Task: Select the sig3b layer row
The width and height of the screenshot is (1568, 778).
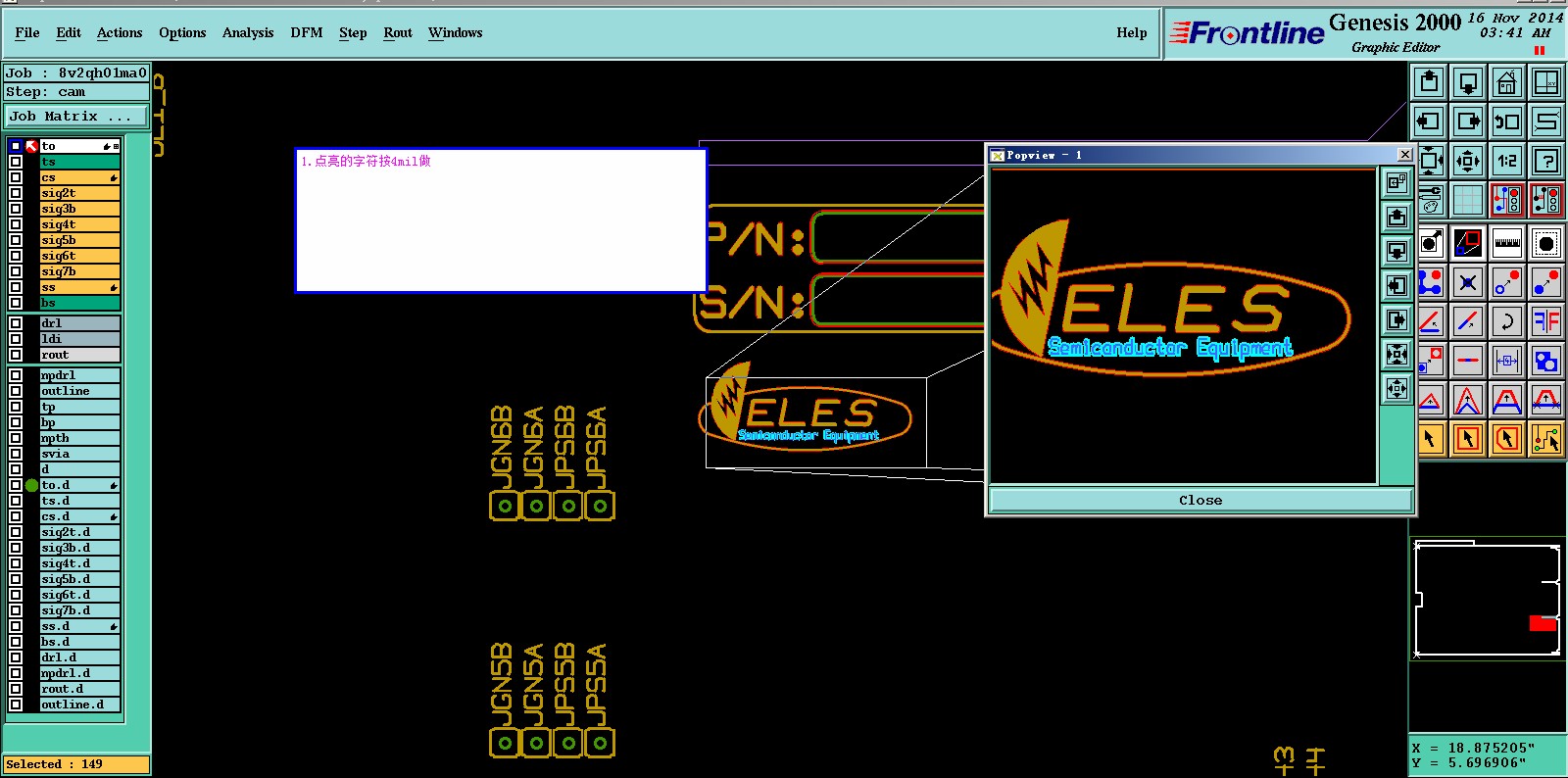Action: click(x=79, y=209)
